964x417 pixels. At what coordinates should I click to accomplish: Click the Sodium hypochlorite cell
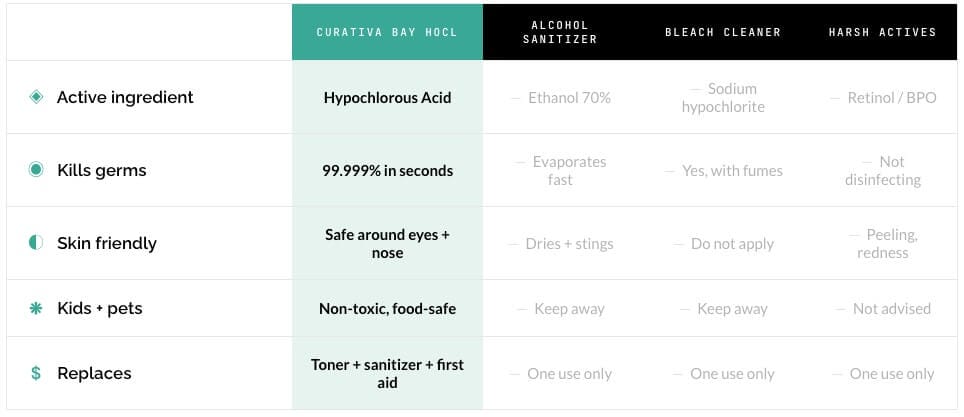[730, 98]
